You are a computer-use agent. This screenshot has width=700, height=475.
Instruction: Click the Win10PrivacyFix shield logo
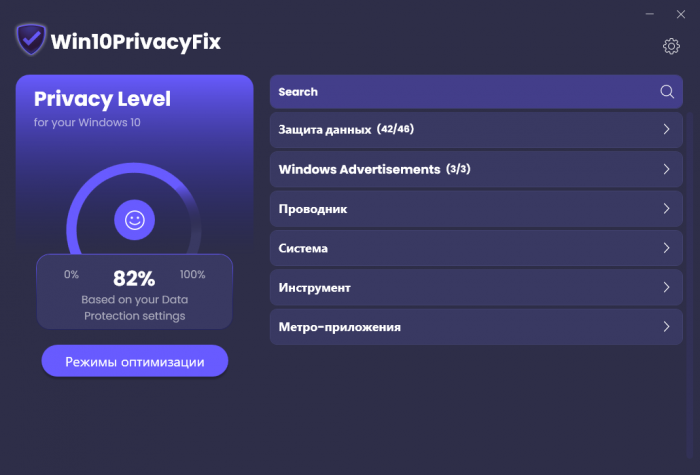pos(31,41)
